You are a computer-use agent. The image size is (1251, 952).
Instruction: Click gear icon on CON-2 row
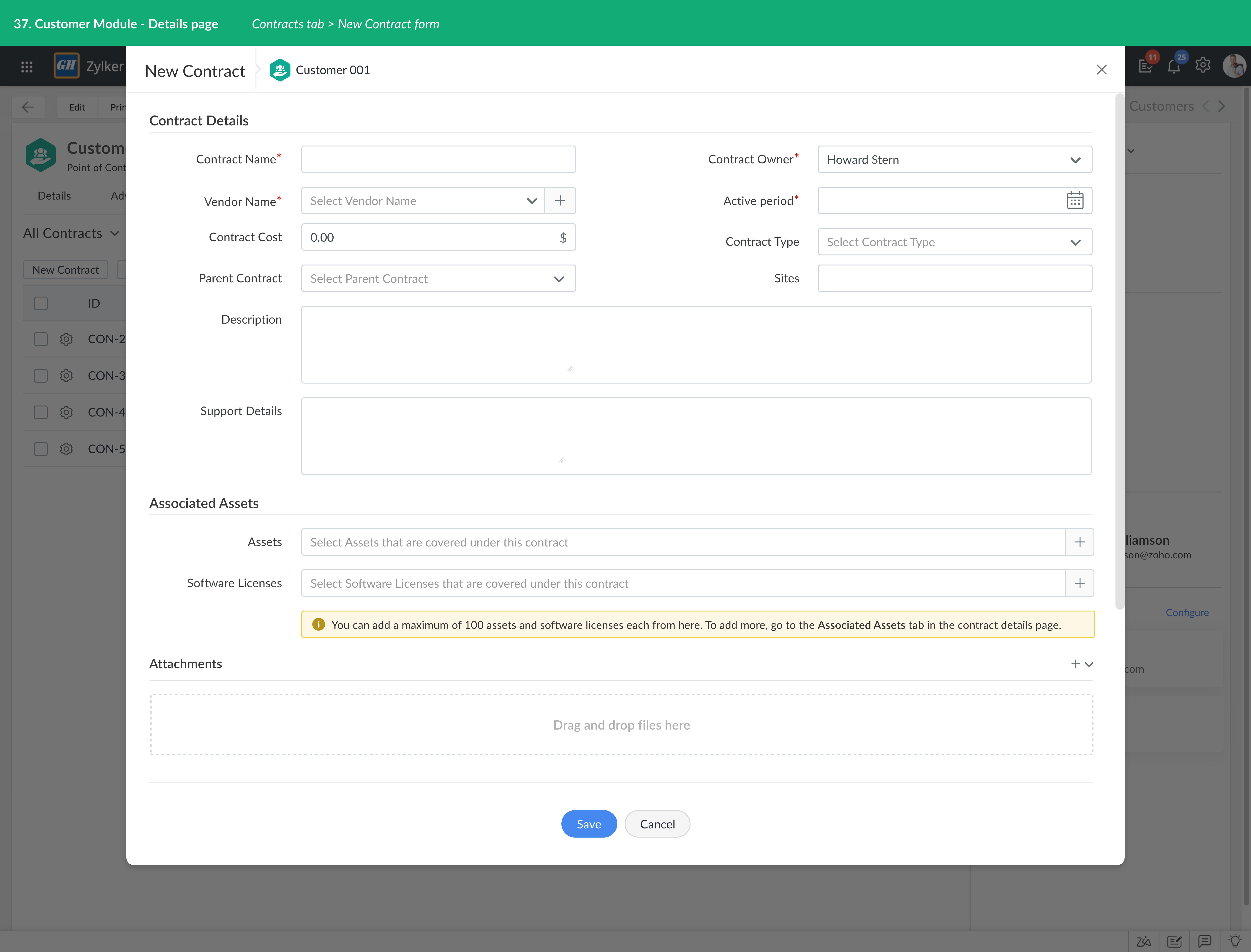coord(66,339)
